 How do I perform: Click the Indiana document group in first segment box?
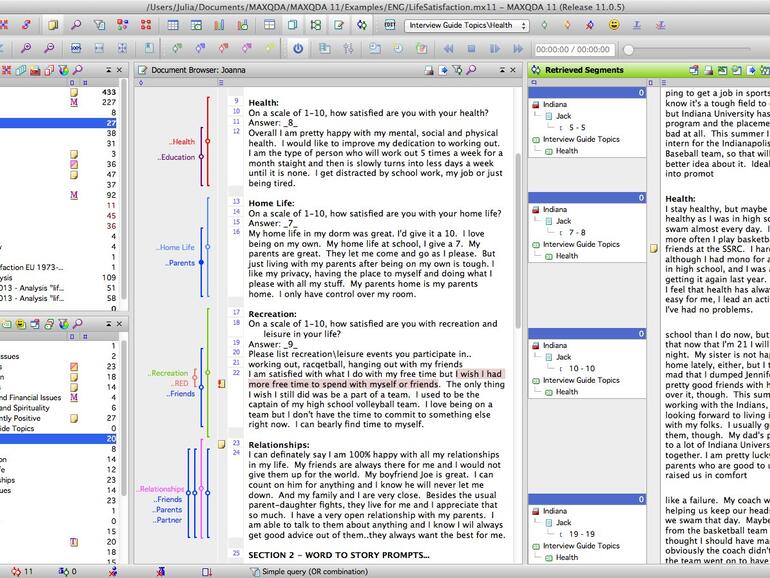pyautogui.click(x=554, y=104)
